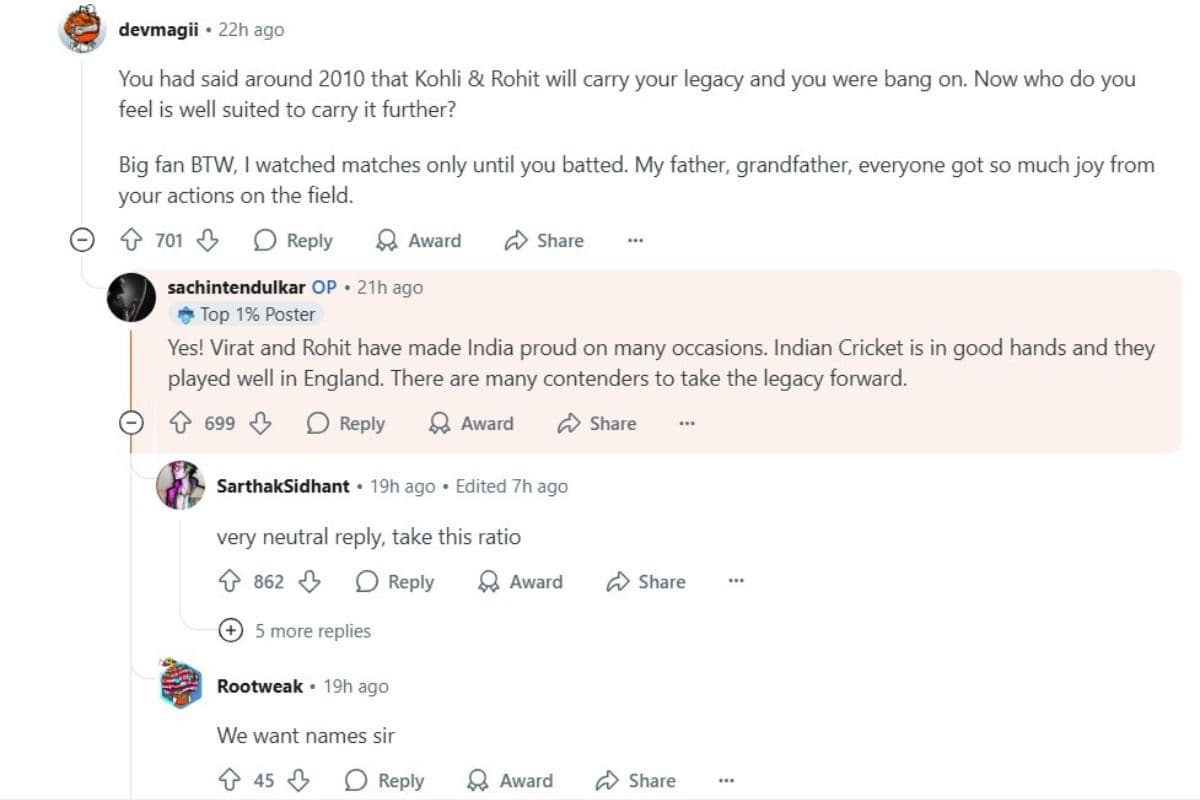This screenshot has height=800, width=1200.
Task: Downvote SarthakSidhant's comment
Action: (x=310, y=582)
